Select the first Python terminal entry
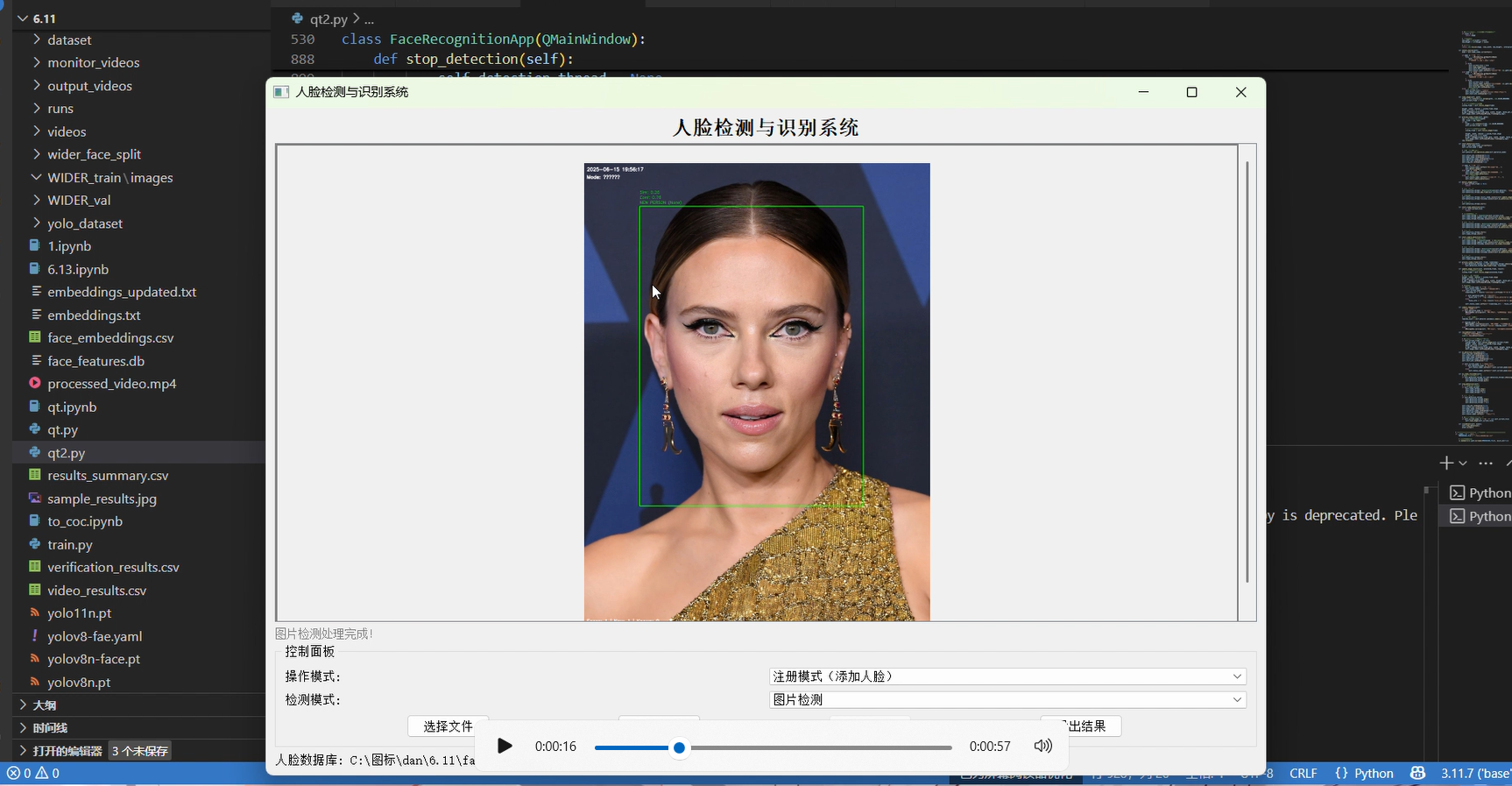This screenshot has height=786, width=1512. coord(1480,492)
